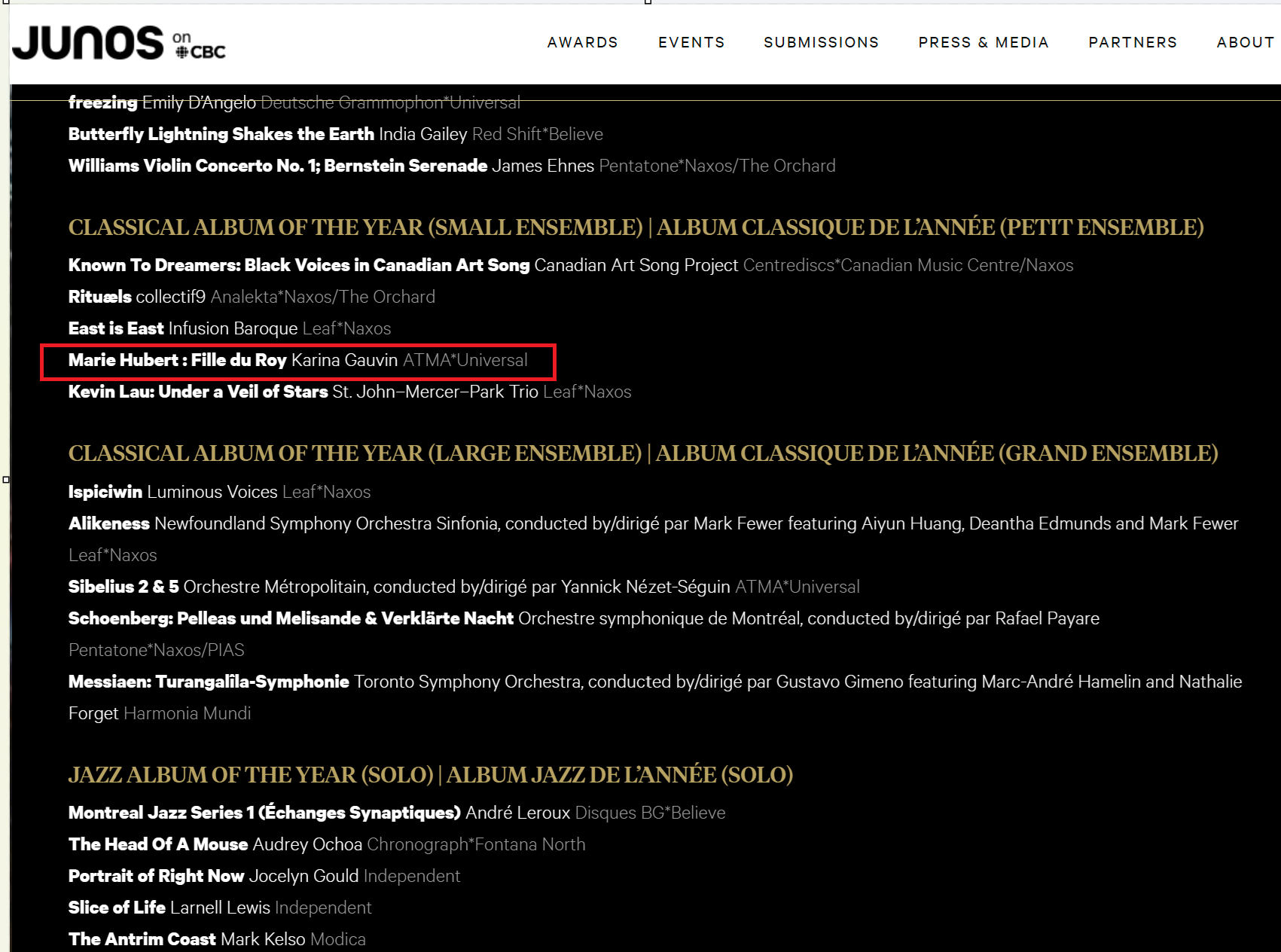
Task: Click Orchestre symphonique de Montréal credit
Action: 809,618
